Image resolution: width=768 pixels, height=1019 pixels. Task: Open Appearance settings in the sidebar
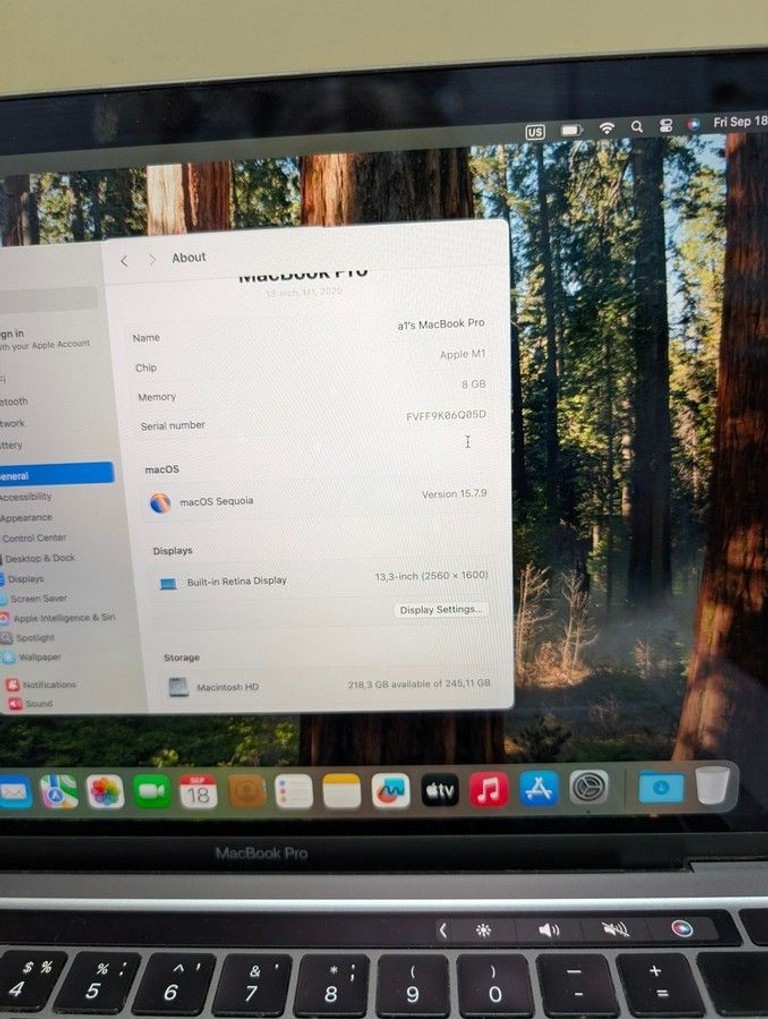tap(25, 518)
